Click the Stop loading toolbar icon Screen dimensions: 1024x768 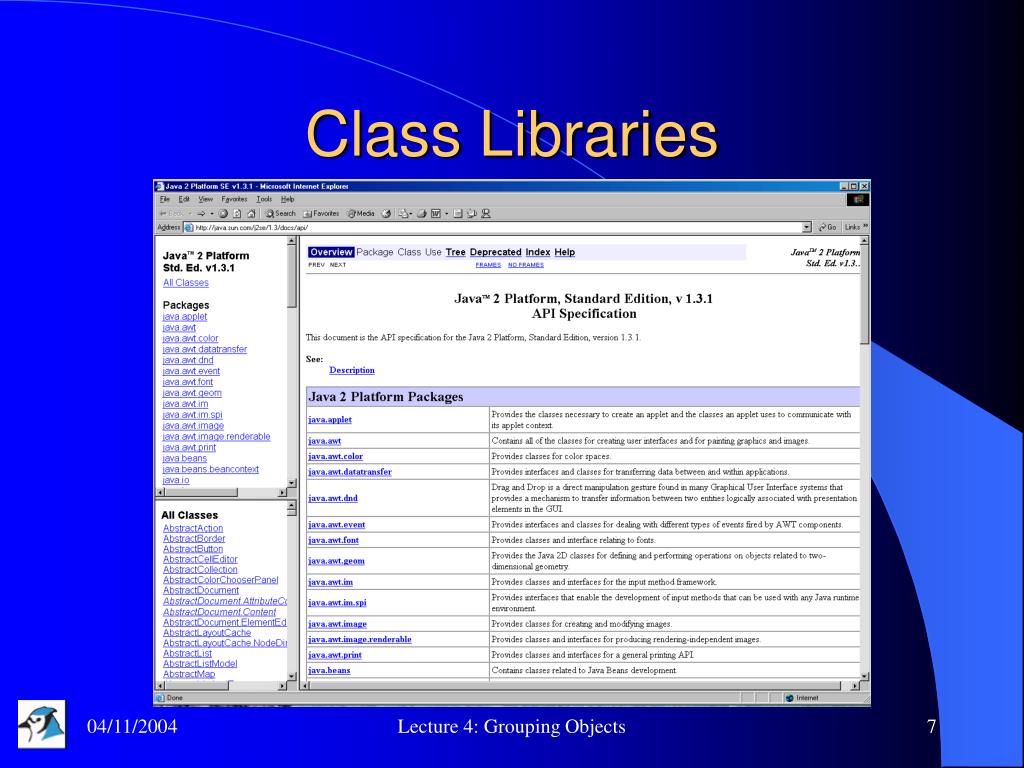[223, 214]
